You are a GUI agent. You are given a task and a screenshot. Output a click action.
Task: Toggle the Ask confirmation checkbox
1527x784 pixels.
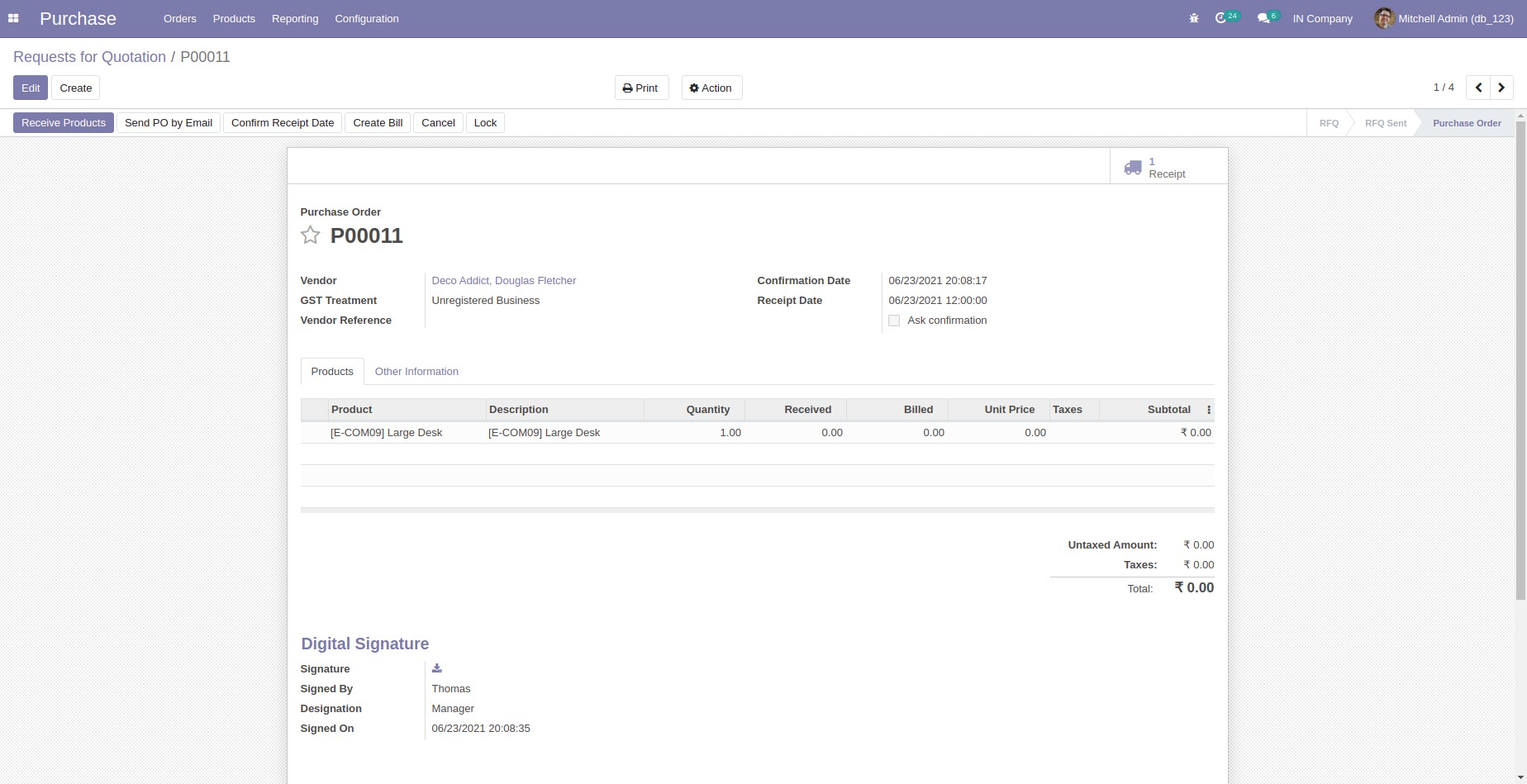pos(894,321)
